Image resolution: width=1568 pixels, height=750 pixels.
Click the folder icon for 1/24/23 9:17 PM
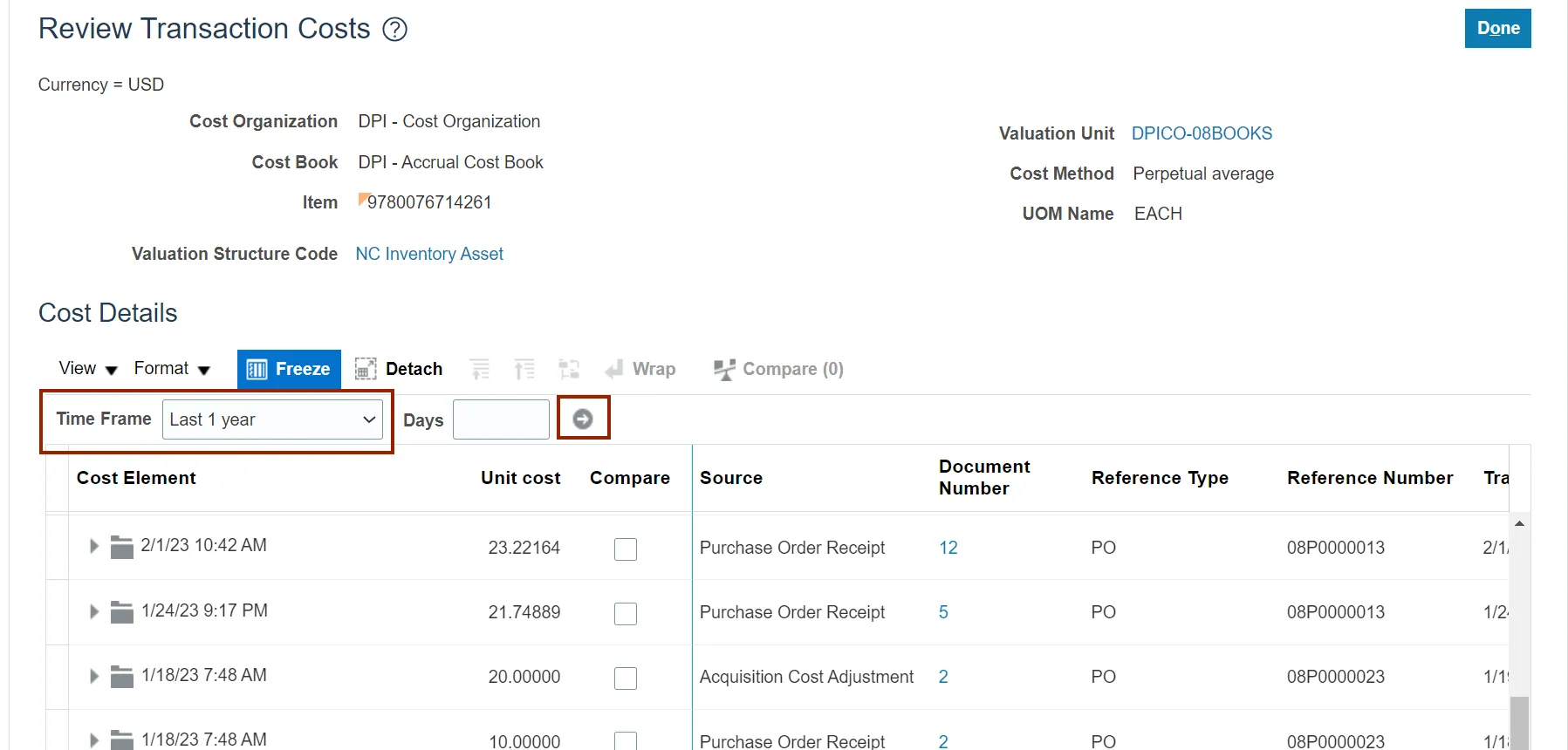point(122,612)
